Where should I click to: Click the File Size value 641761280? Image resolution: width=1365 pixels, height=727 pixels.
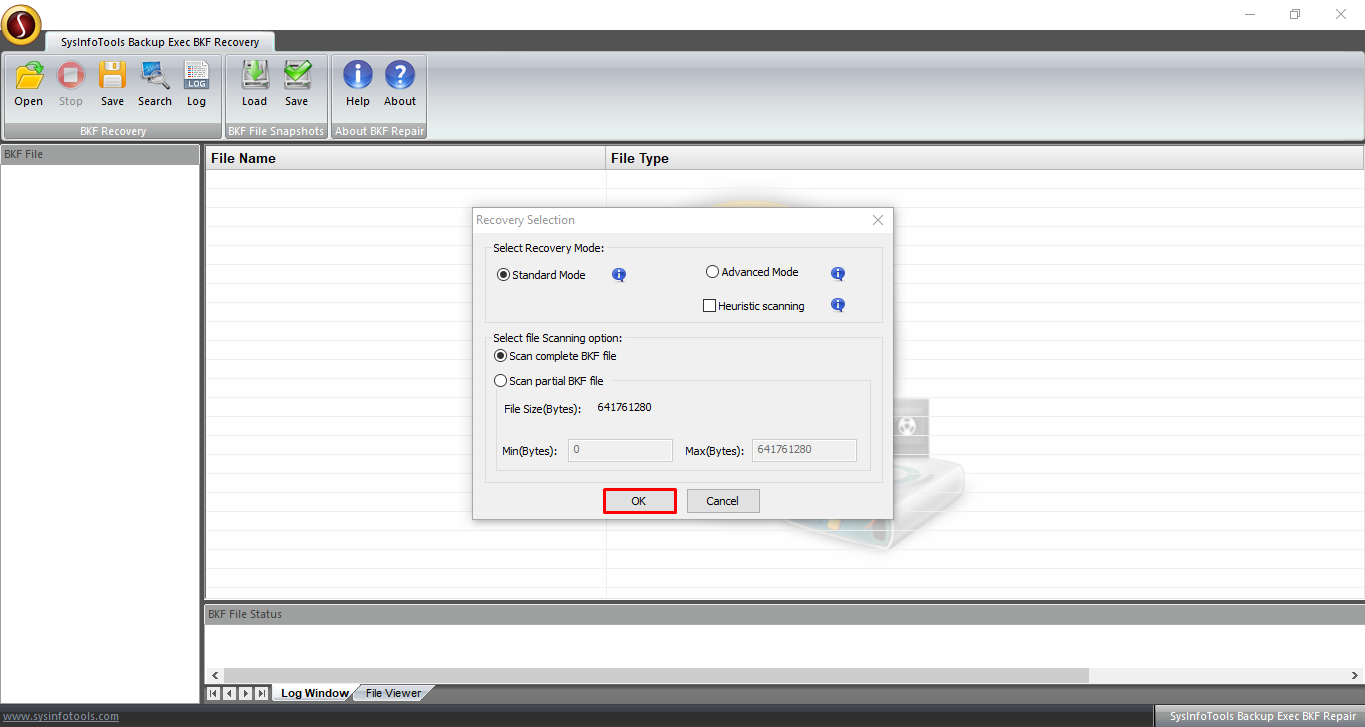pyautogui.click(x=625, y=407)
